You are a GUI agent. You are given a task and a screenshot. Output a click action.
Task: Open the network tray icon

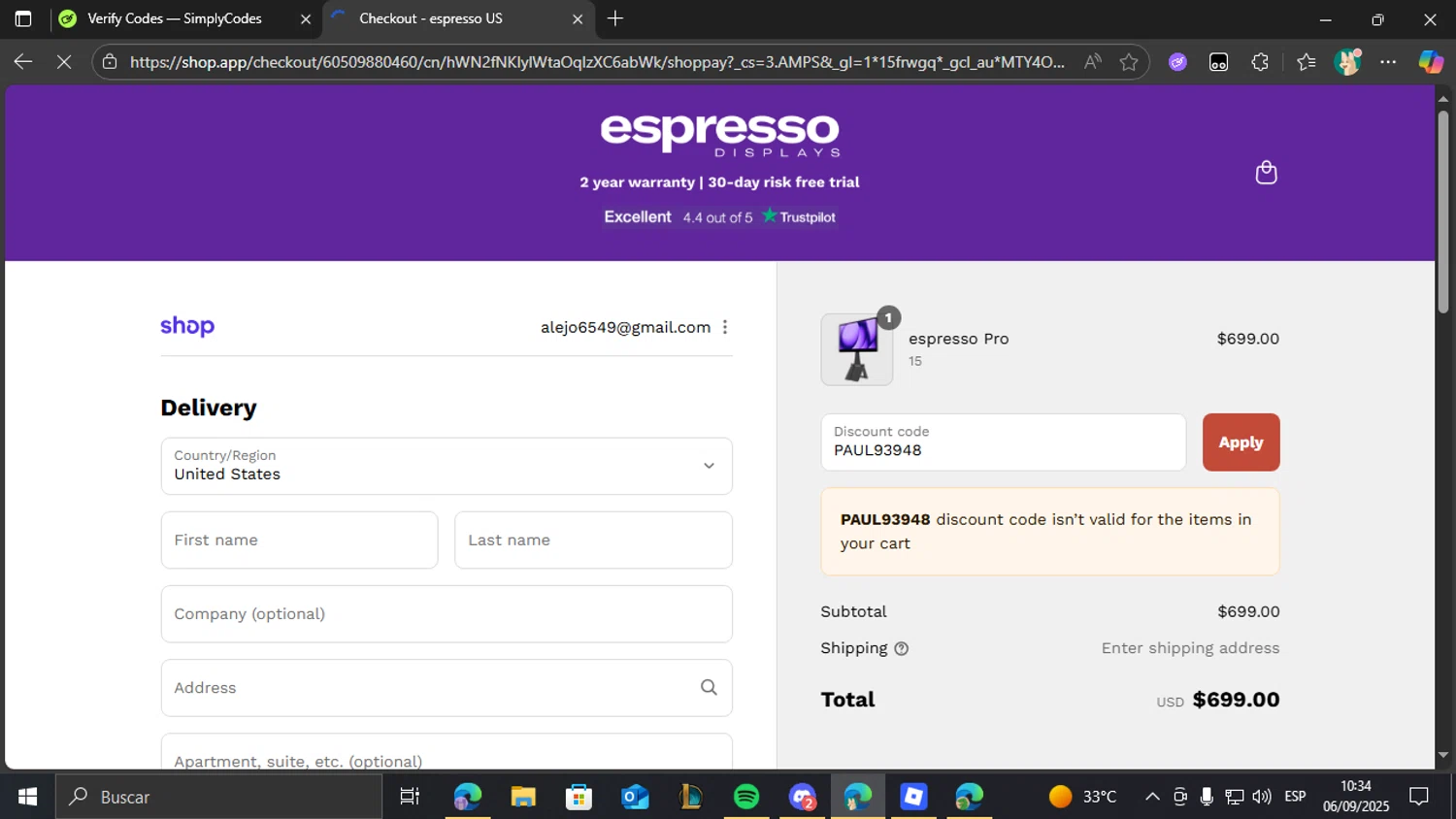click(1234, 797)
